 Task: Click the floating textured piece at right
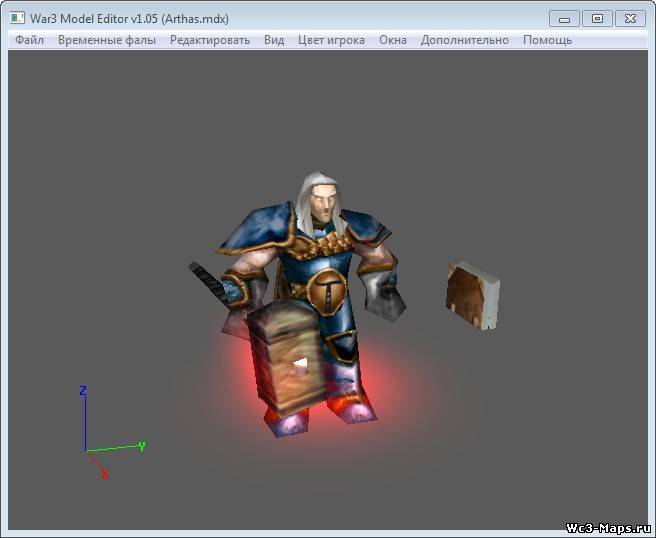pos(472,295)
